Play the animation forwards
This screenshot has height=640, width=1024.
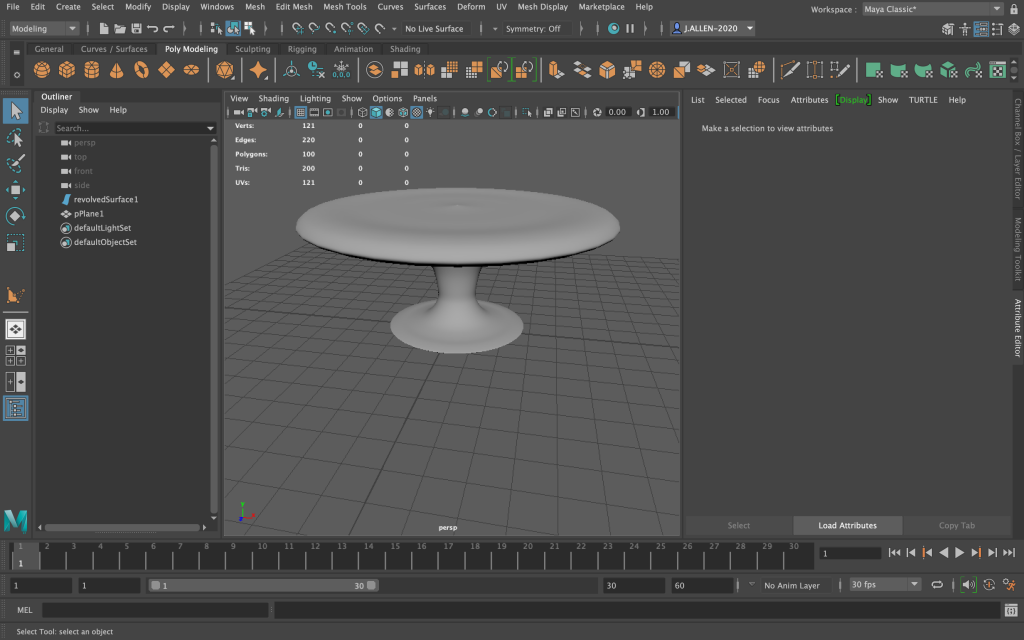tap(959, 553)
